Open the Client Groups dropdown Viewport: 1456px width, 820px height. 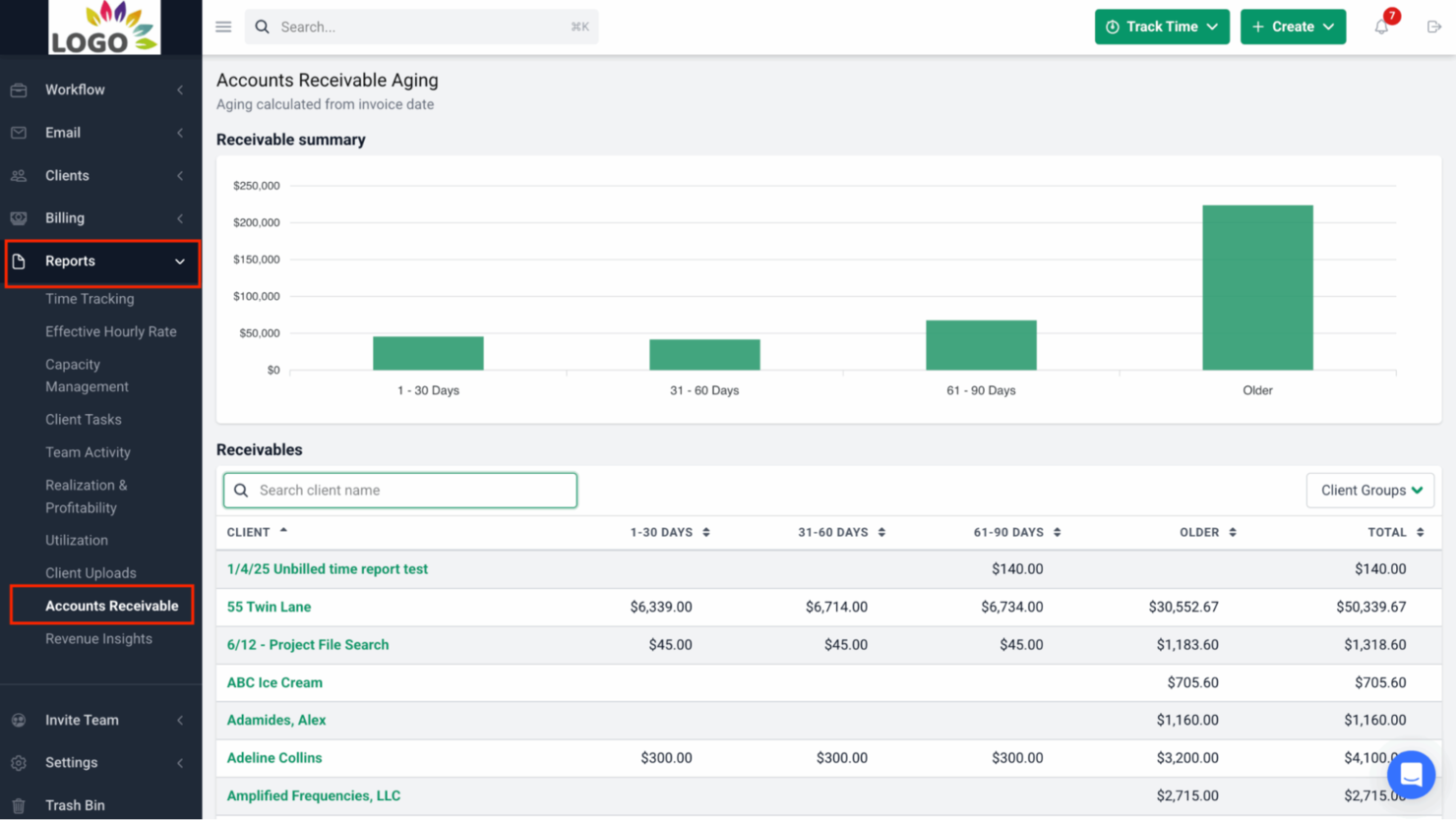pyautogui.click(x=1370, y=490)
